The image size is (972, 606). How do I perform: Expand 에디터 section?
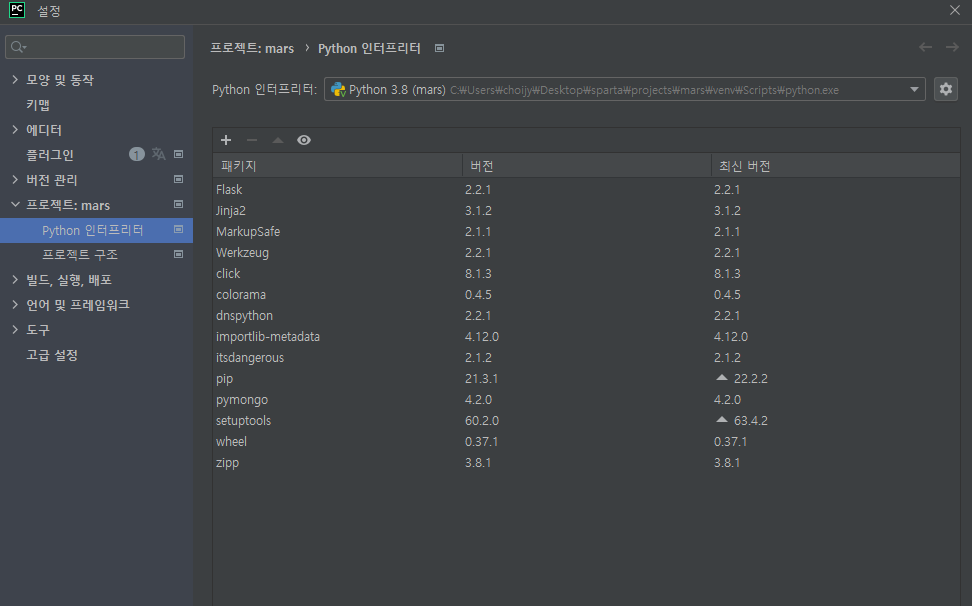click(x=15, y=130)
